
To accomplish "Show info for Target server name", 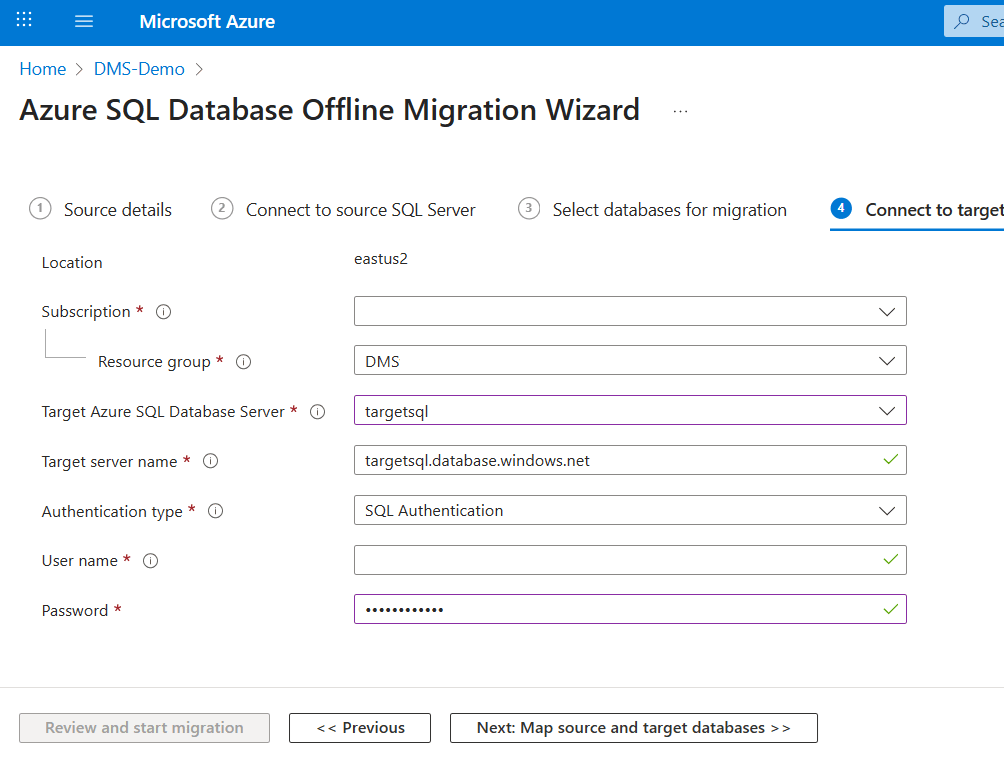I will (210, 462).
